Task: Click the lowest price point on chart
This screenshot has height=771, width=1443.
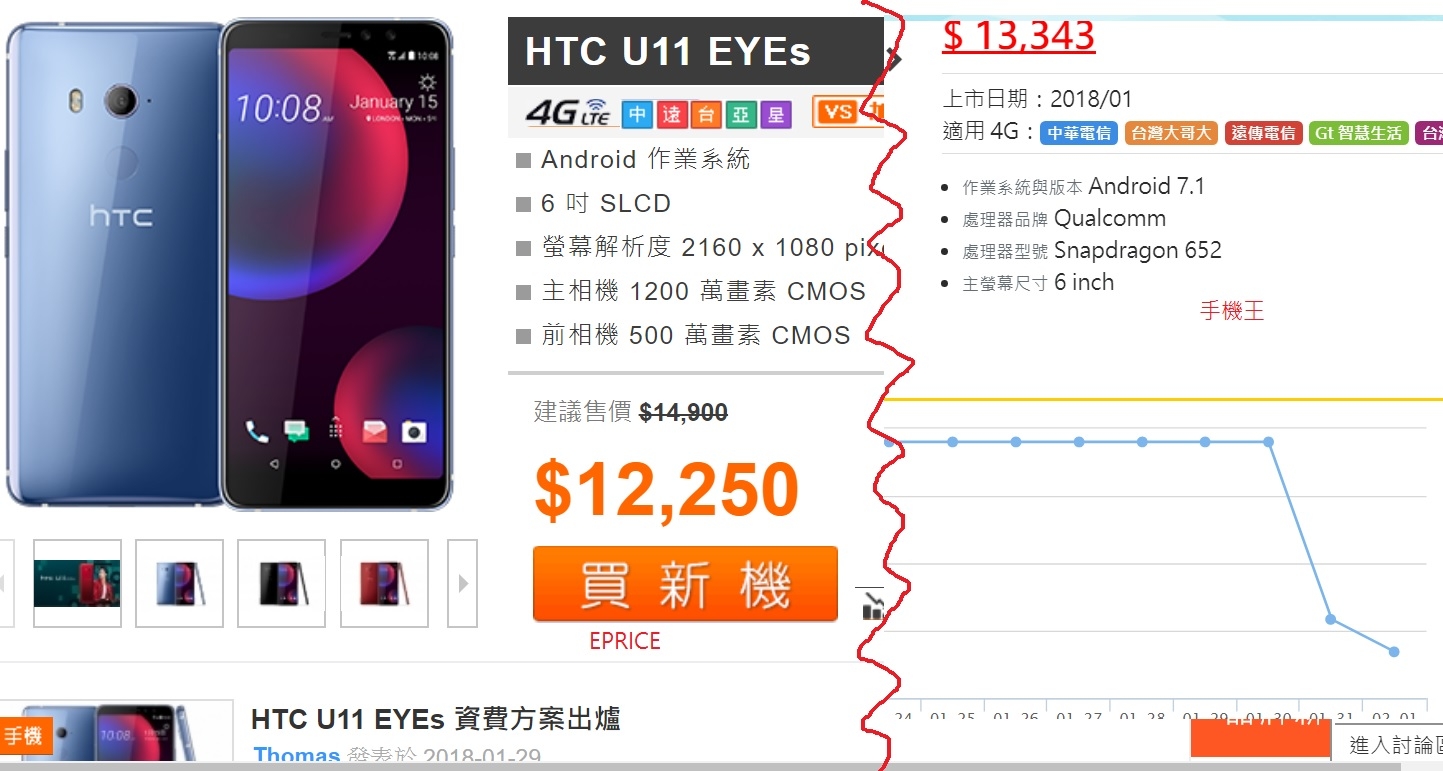Action: [x=1394, y=652]
